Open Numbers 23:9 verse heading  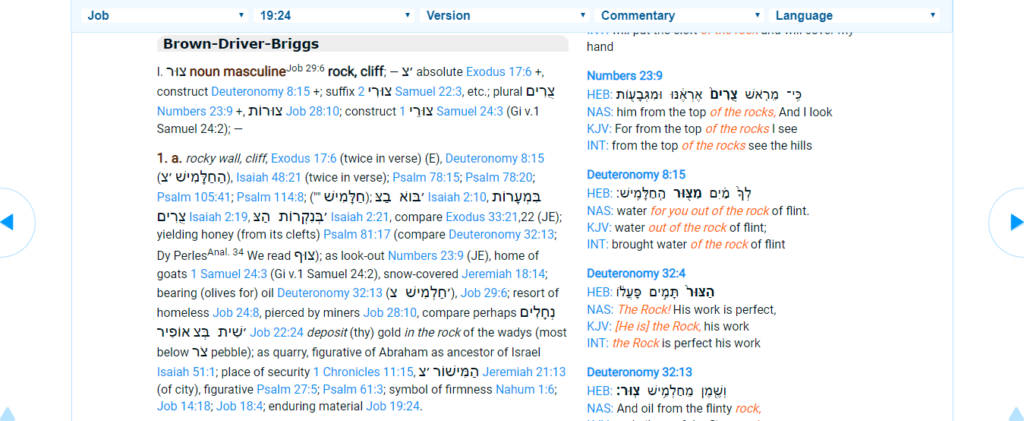[x=624, y=76]
